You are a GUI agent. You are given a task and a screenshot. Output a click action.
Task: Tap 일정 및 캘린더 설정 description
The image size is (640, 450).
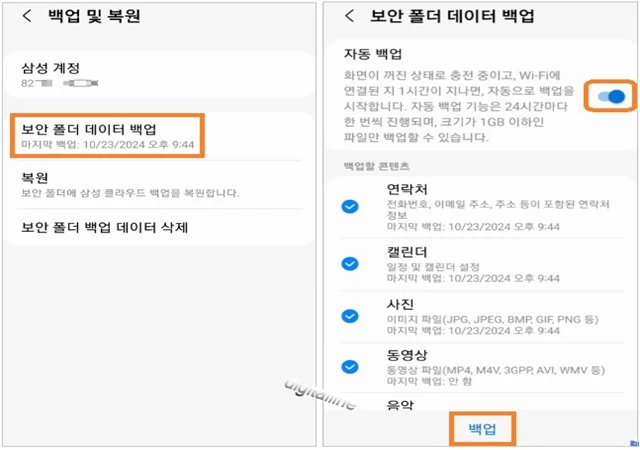click(433, 267)
